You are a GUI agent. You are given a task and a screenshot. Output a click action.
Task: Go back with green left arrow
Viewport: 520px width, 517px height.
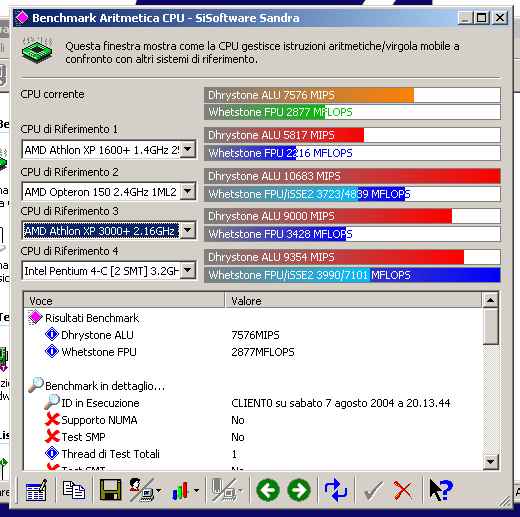pyautogui.click(x=268, y=490)
